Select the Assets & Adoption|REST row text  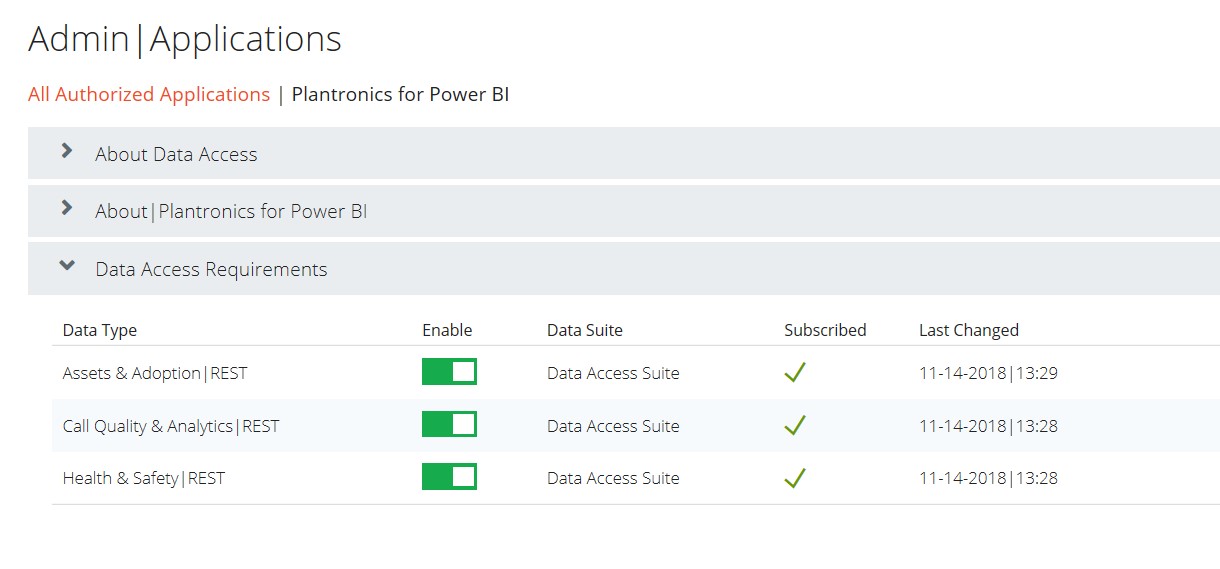tap(155, 373)
